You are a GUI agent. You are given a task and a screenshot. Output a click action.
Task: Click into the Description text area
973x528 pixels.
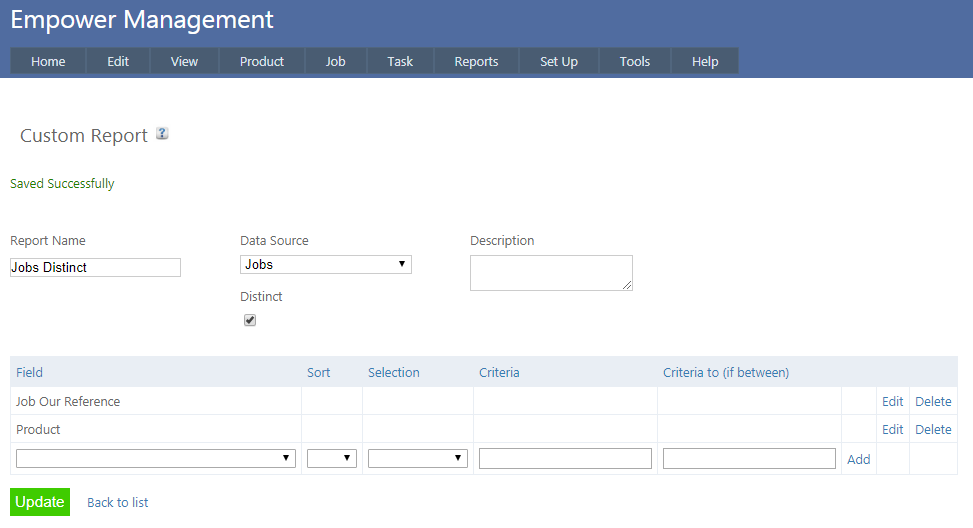pyautogui.click(x=550, y=273)
